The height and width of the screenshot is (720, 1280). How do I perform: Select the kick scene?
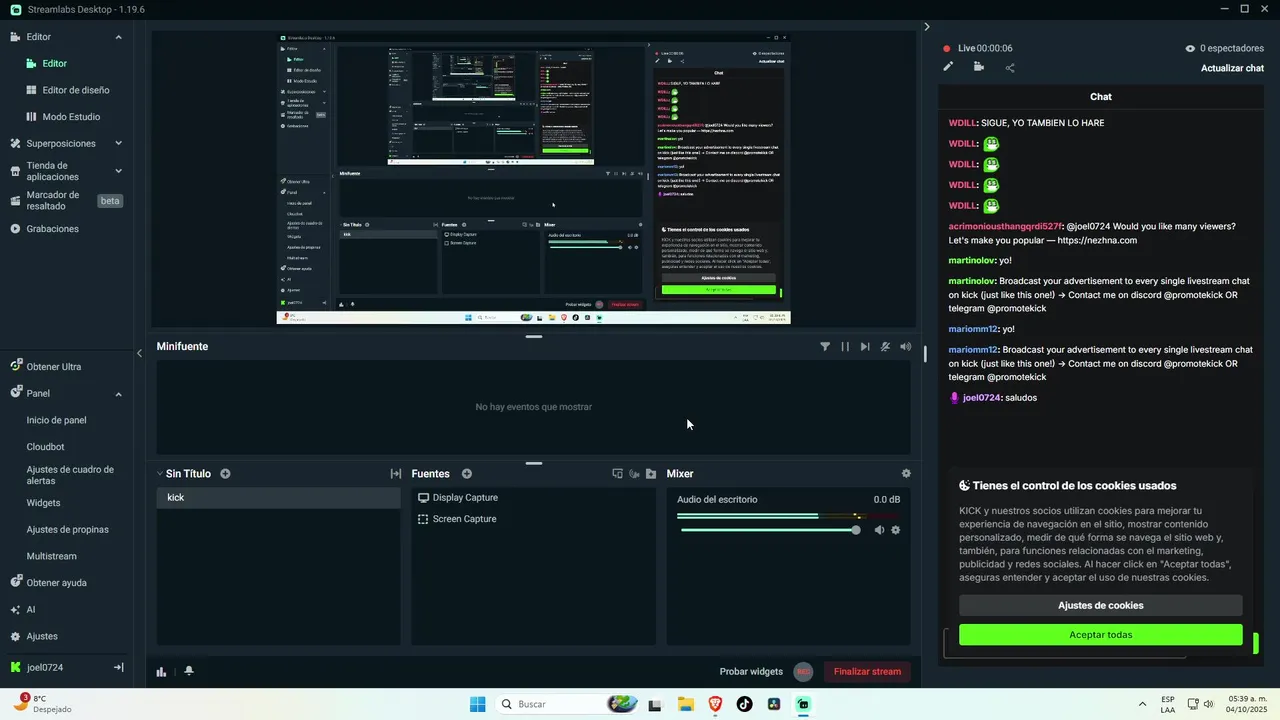278,498
